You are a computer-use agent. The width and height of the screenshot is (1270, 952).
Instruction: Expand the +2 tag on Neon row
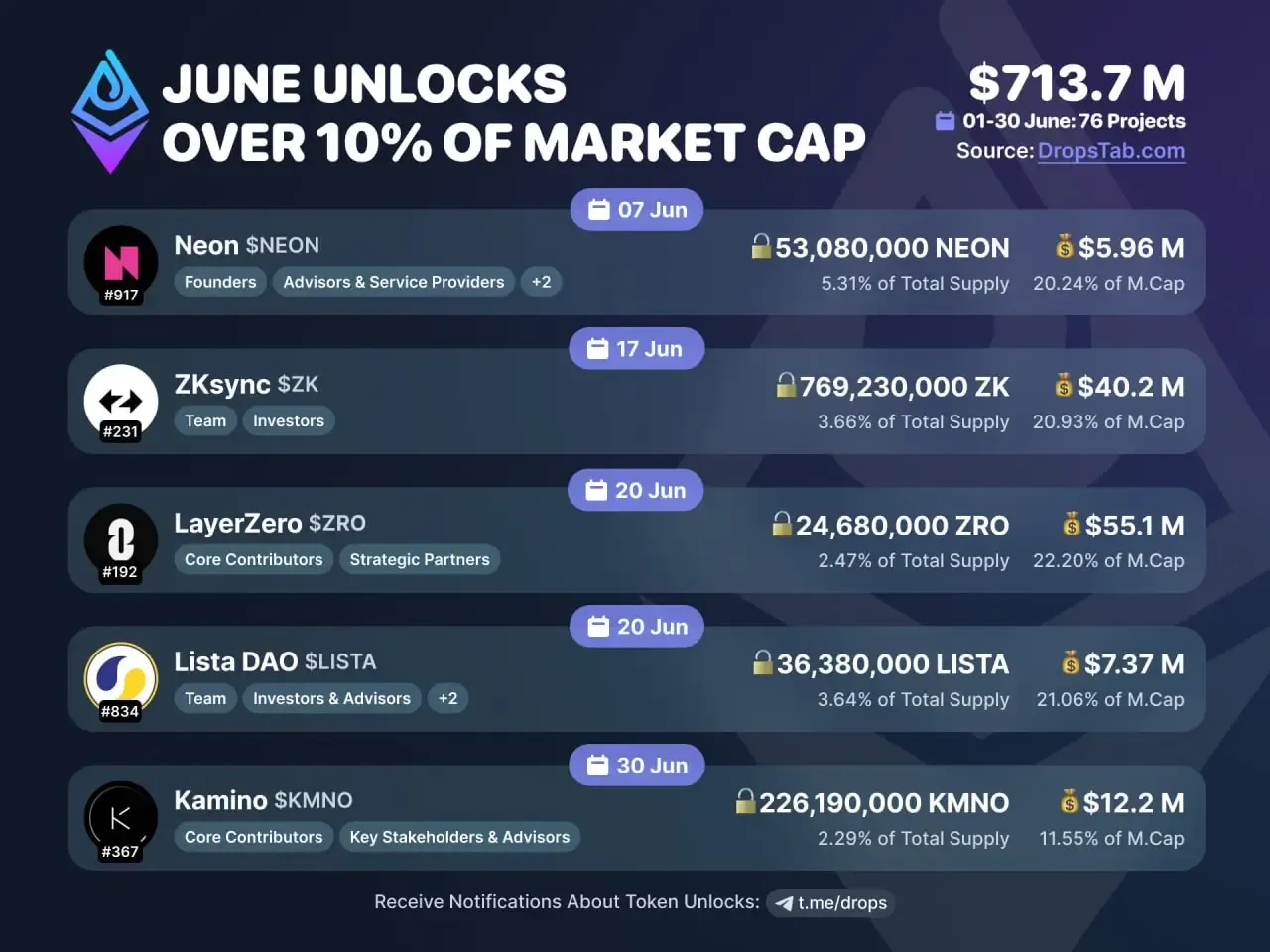click(541, 282)
